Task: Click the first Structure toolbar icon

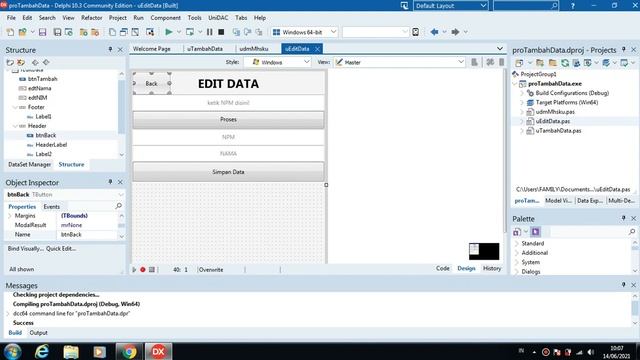Action: (10, 62)
